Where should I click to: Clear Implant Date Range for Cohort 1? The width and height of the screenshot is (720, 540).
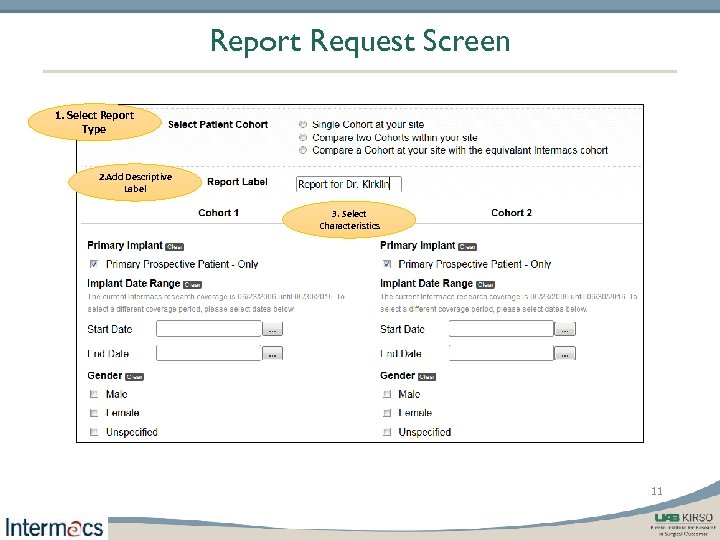192,285
